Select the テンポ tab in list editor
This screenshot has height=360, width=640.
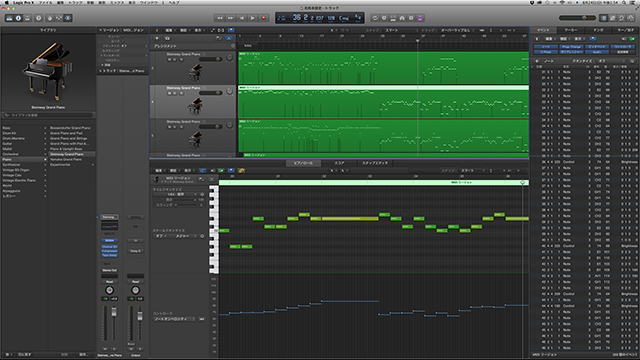click(598, 30)
